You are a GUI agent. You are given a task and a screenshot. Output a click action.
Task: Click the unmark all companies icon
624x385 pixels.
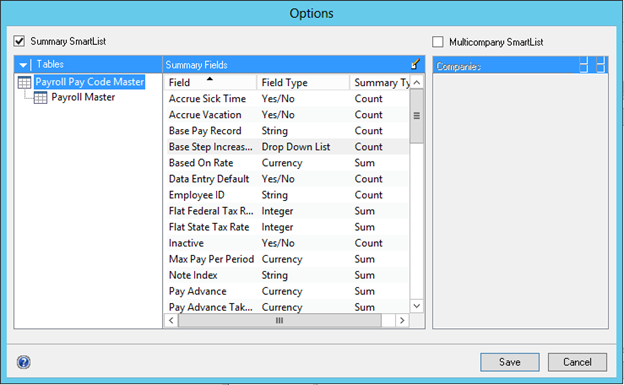pyautogui.click(x=600, y=64)
